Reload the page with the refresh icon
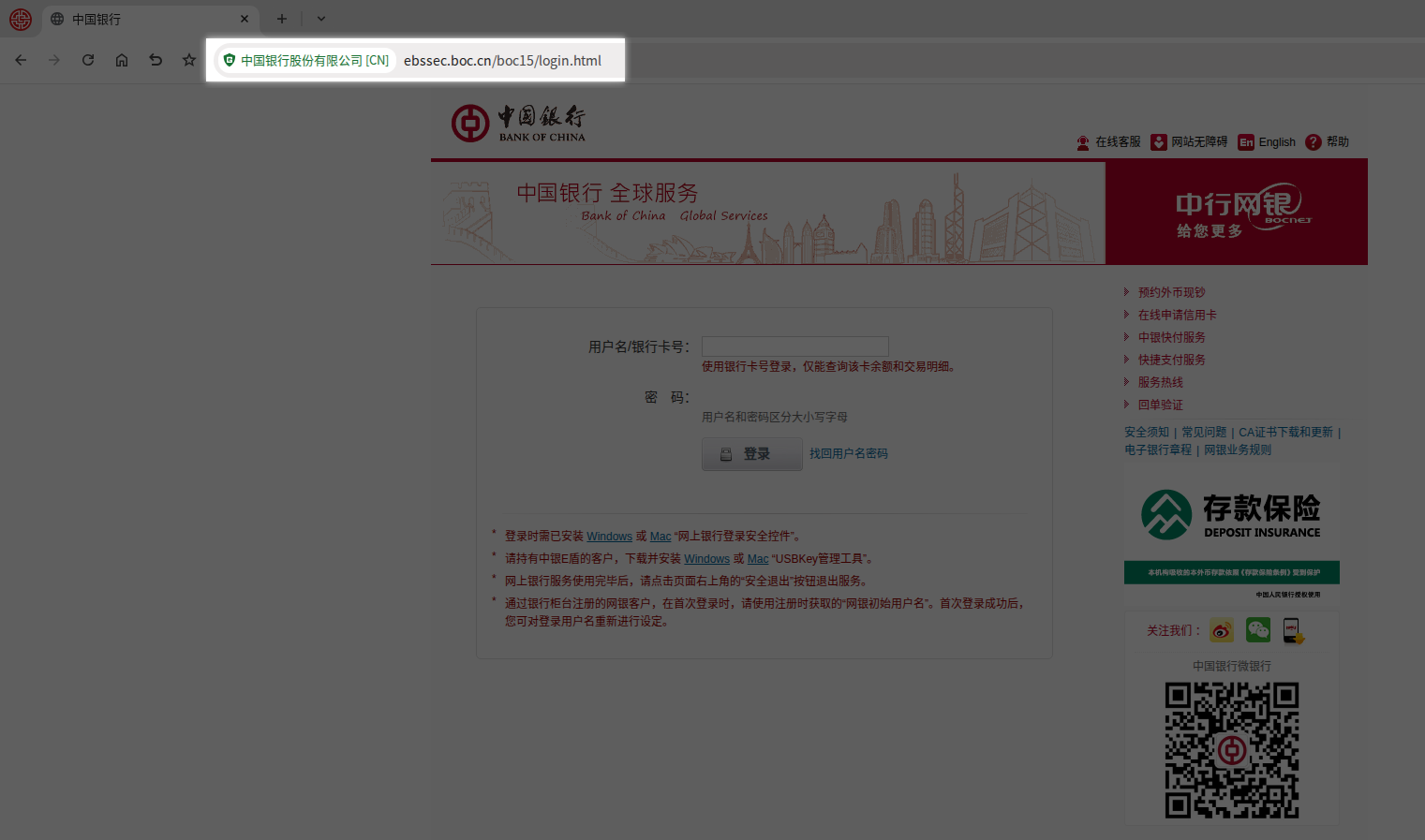1425x840 pixels. click(x=88, y=60)
